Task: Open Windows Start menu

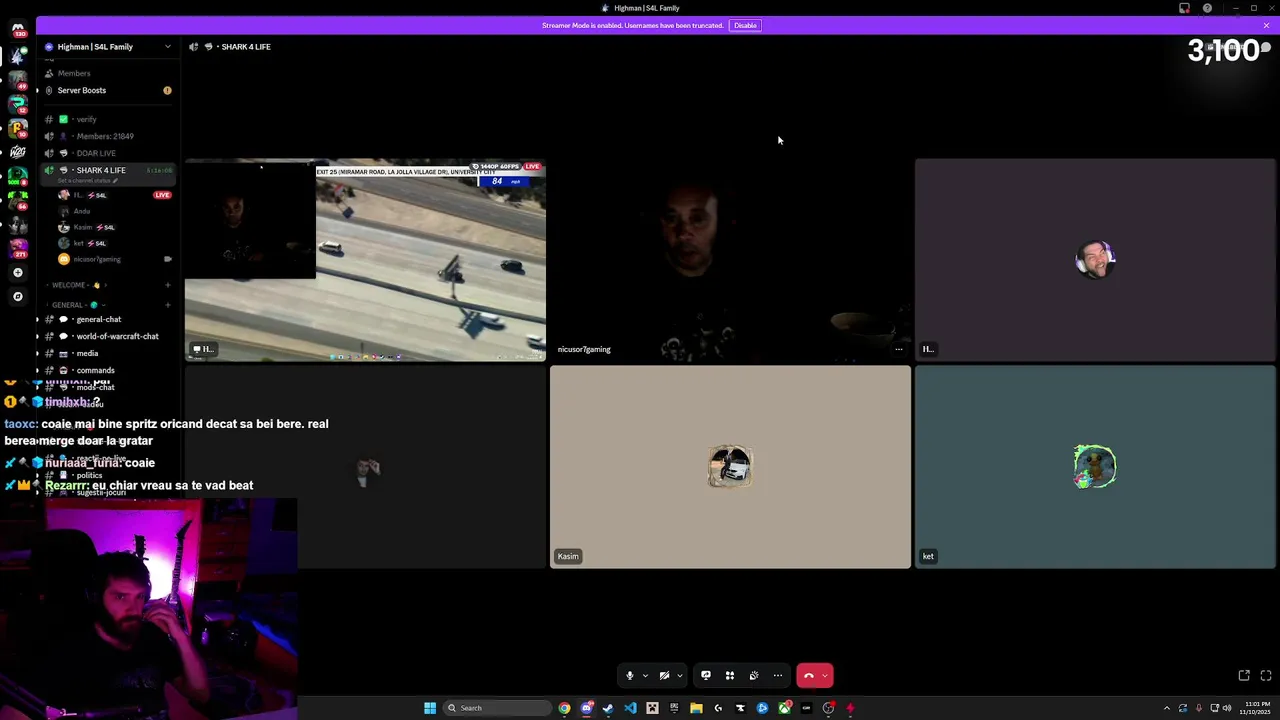Action: (x=430, y=708)
